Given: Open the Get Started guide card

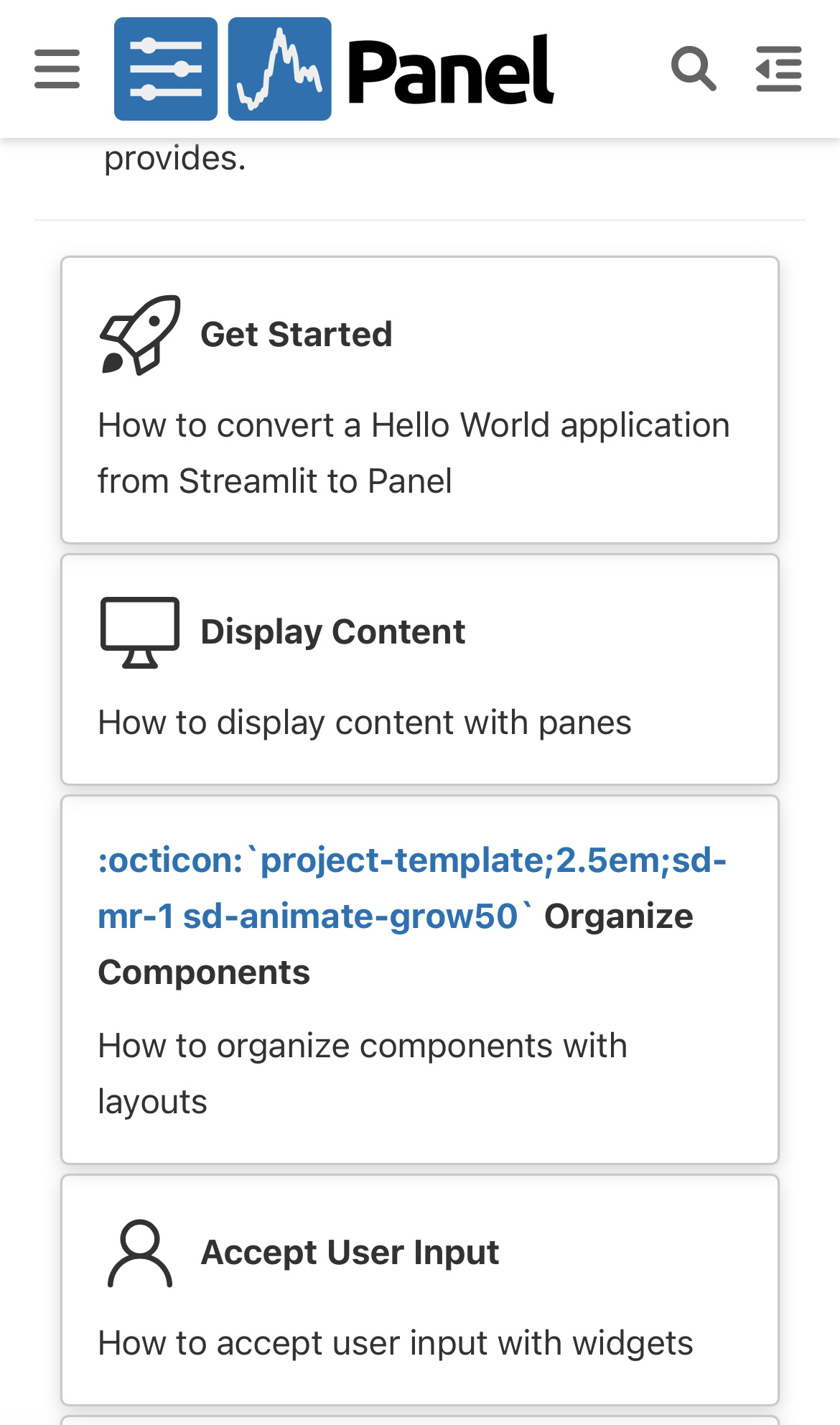Looking at the screenshot, I should click(420, 399).
